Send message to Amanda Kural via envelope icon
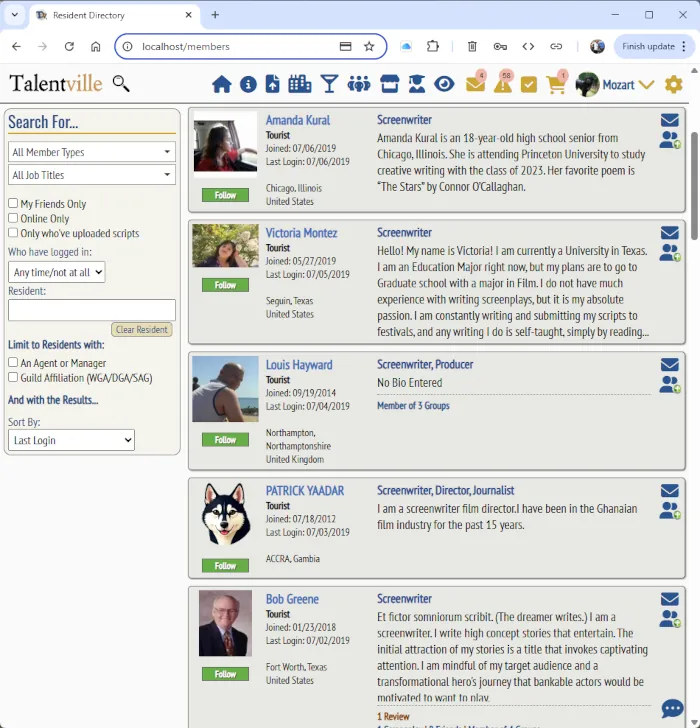The image size is (700, 728). (x=669, y=120)
